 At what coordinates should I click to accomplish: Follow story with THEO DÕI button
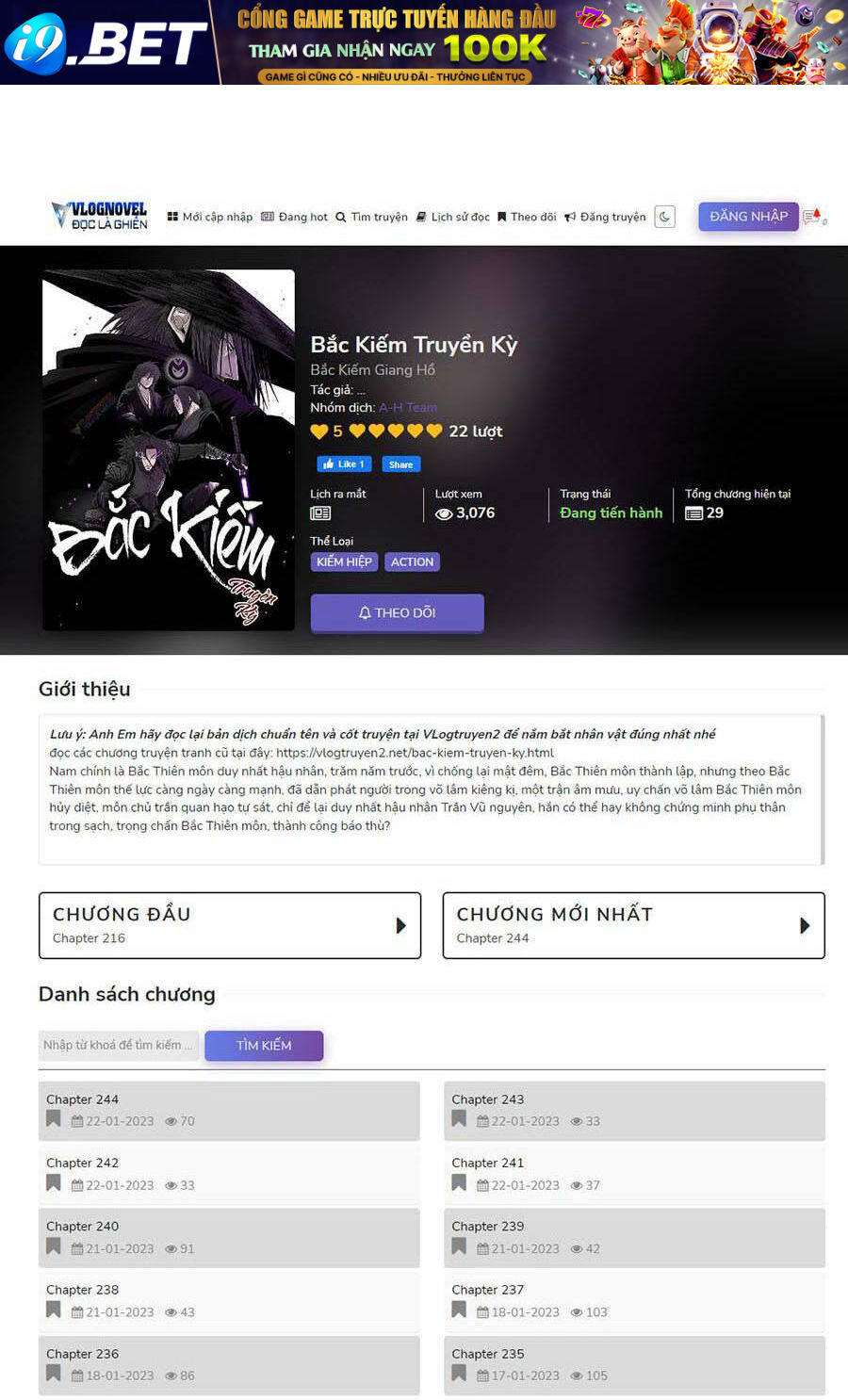[397, 612]
